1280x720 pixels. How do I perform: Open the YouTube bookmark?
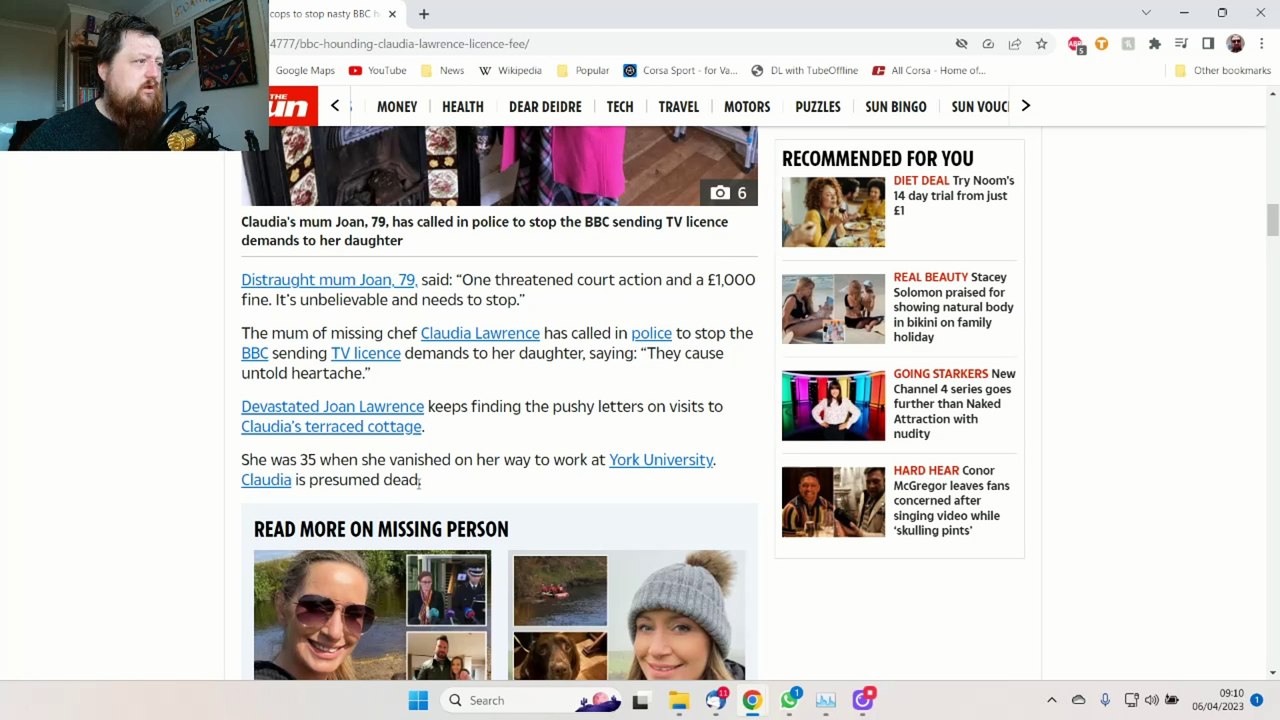pyautogui.click(x=377, y=70)
